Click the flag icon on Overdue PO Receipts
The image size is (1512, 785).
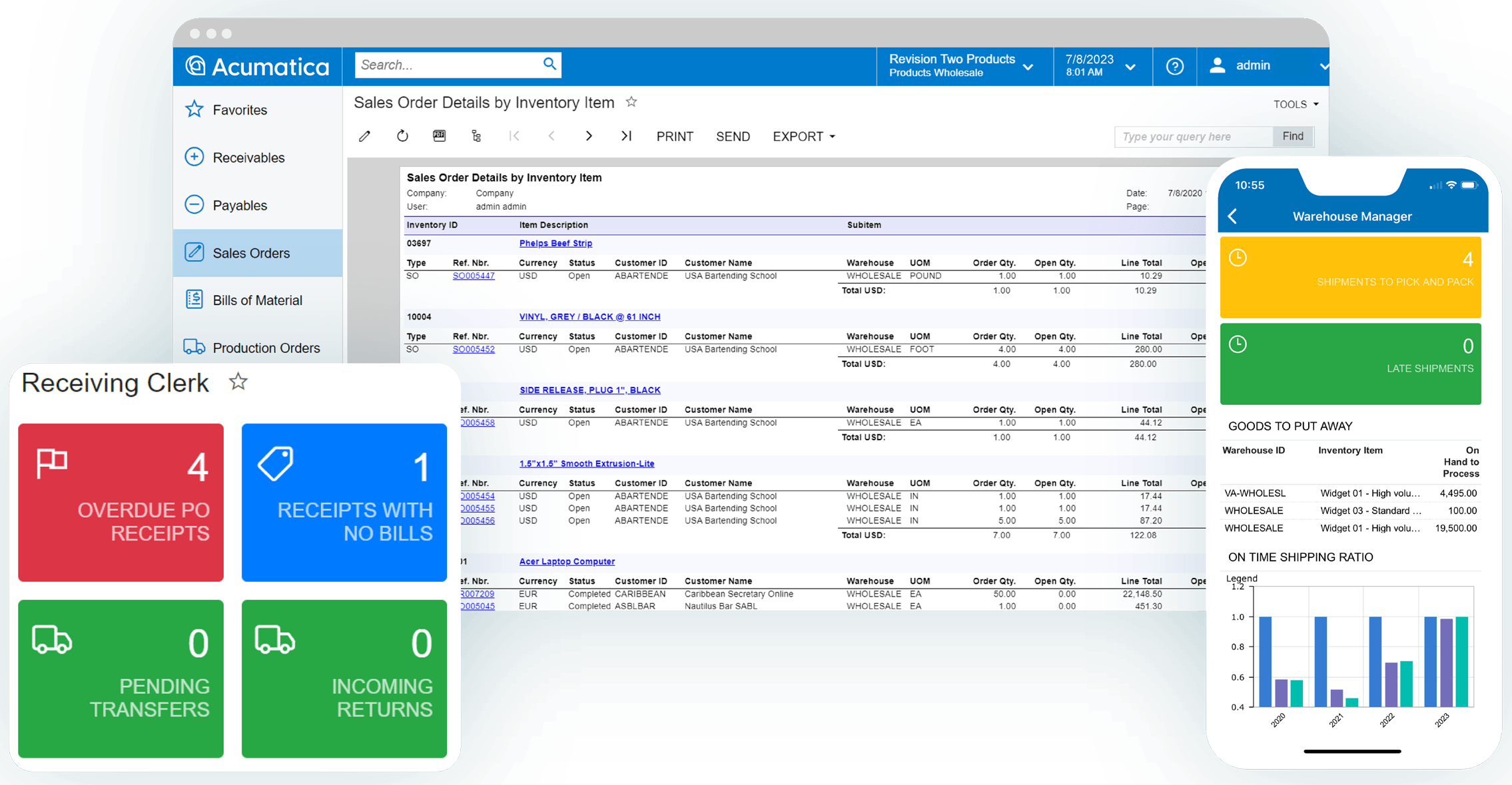52,463
